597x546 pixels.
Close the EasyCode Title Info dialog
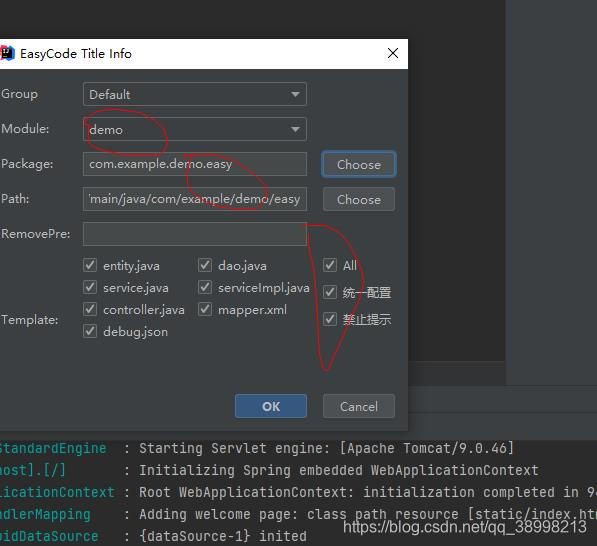[393, 53]
